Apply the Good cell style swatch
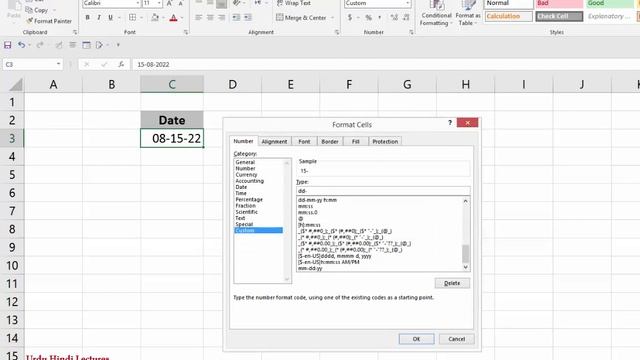640x360 pixels. pos(610,4)
